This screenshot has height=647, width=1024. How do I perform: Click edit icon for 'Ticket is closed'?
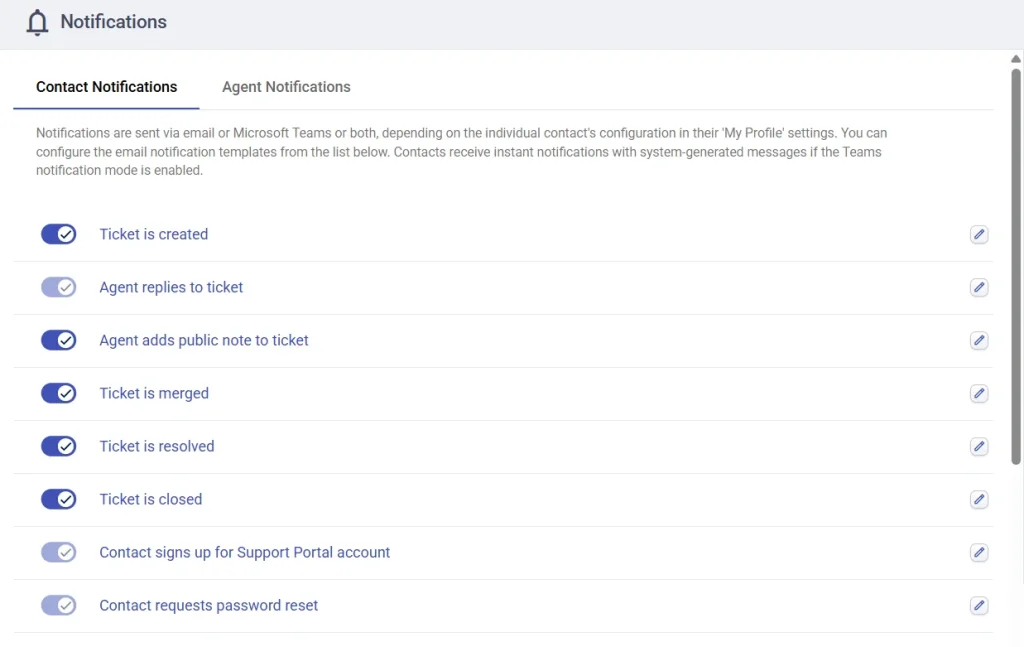click(x=979, y=499)
